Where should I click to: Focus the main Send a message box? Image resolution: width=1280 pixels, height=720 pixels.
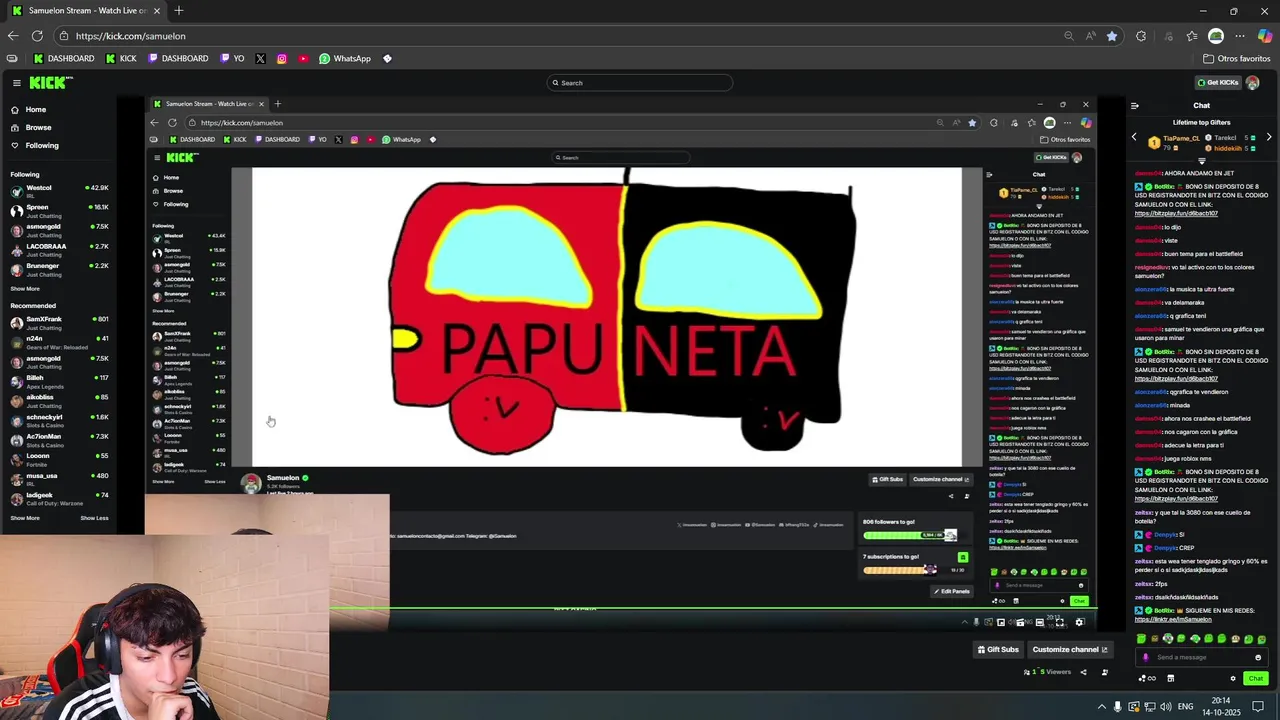click(1202, 657)
